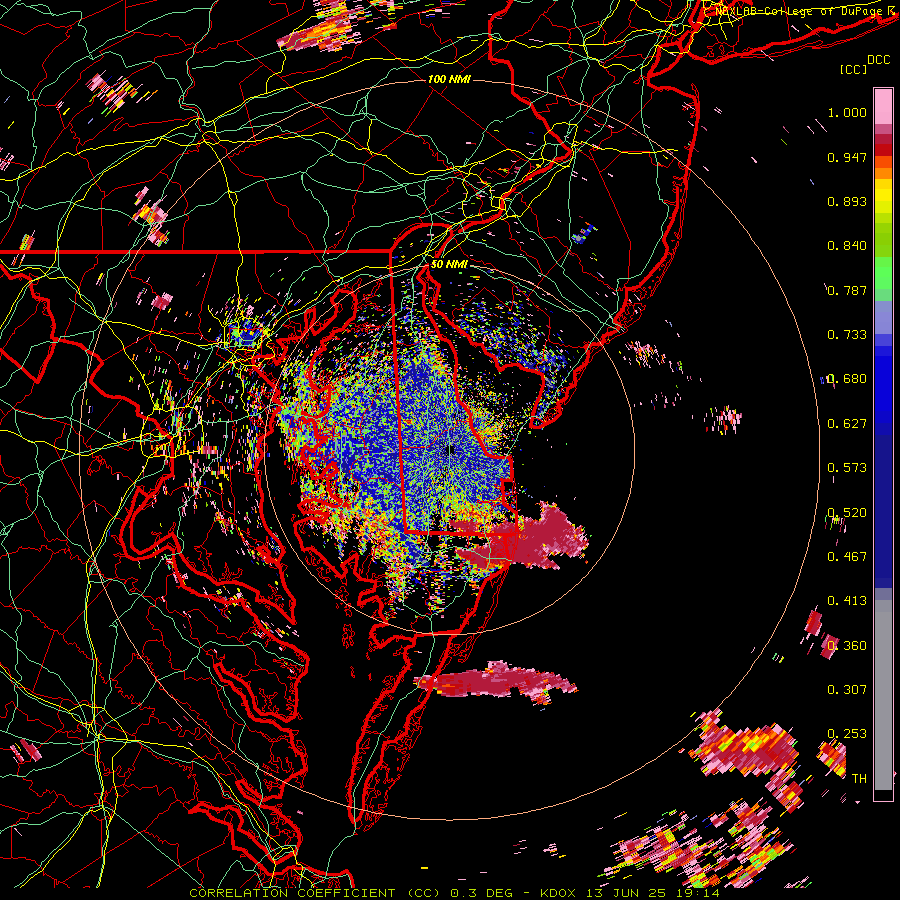Click the 0.947 legend value
The image size is (900, 900).
pyautogui.click(x=847, y=157)
